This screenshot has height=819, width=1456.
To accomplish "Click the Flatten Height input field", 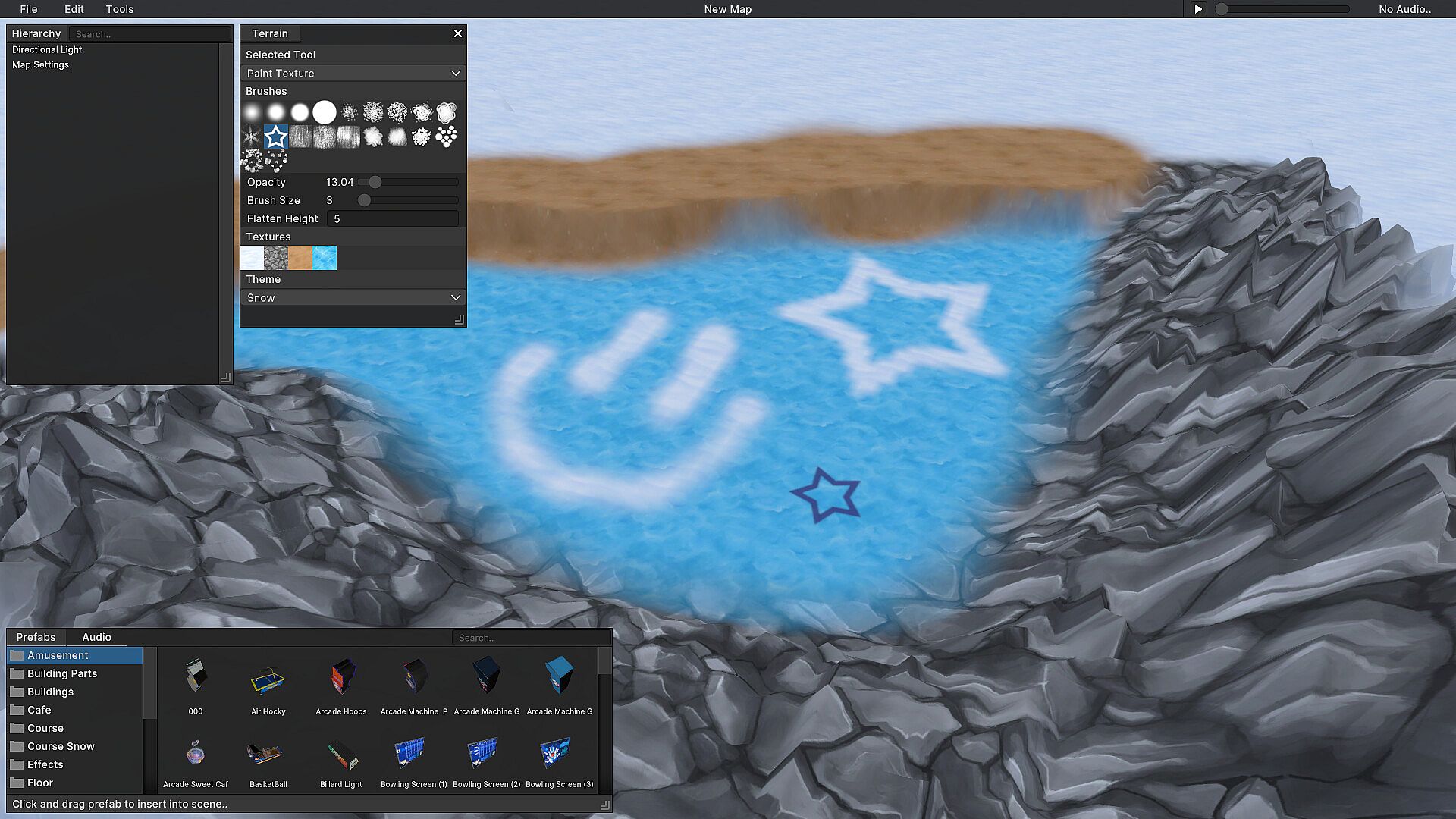I will click(392, 218).
